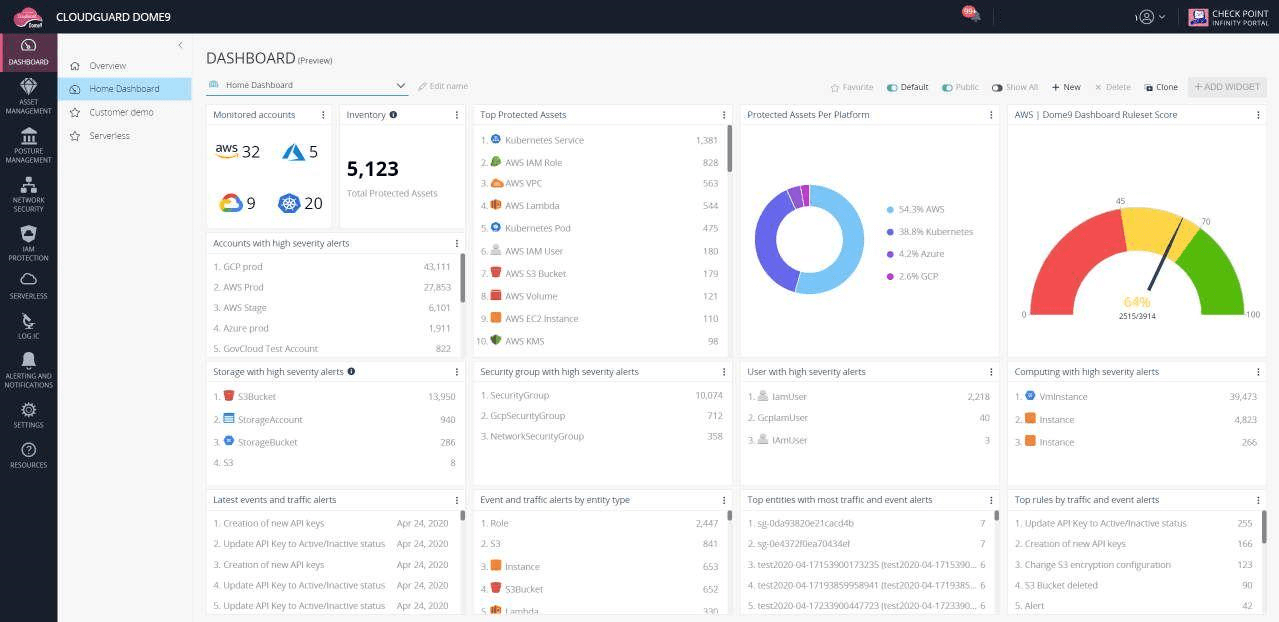Open Asset Management in sidebar
The image size is (1279, 622).
(28, 97)
